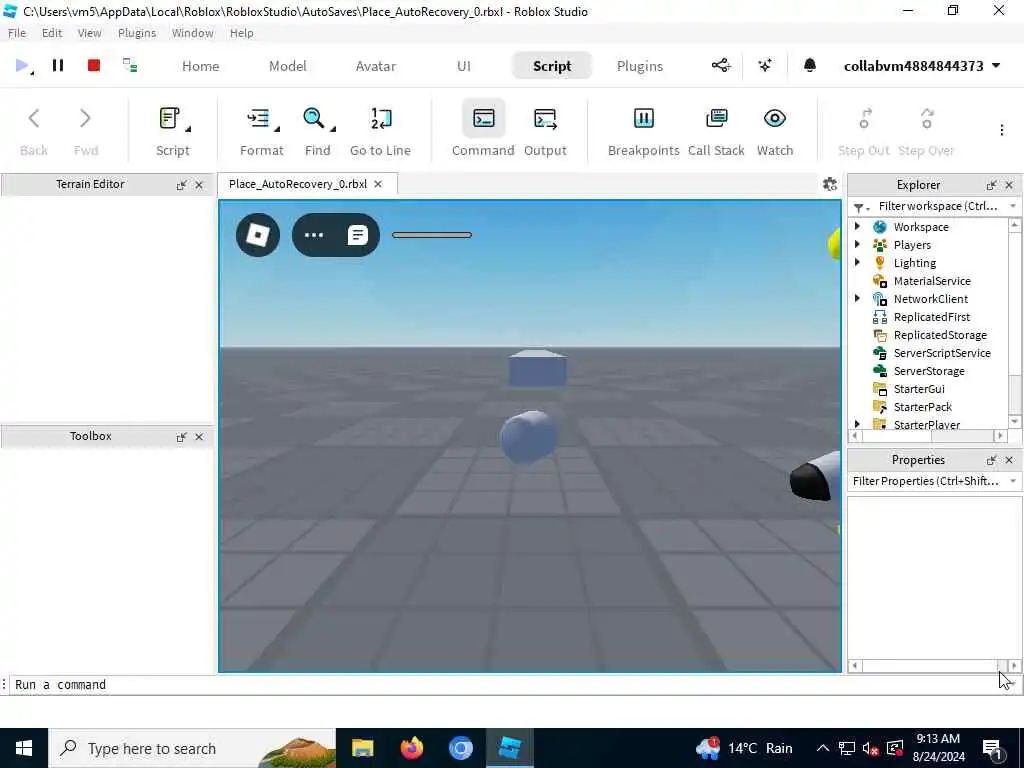This screenshot has width=1024, height=768.
Task: Click Windows Start button
Action: pos(24,748)
